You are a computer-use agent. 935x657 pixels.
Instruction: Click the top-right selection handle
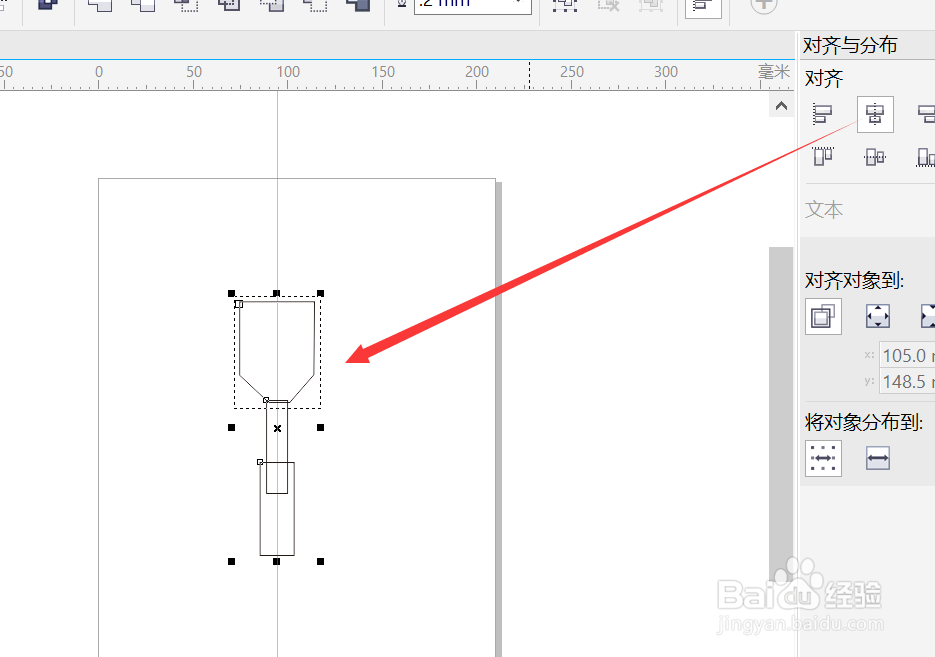point(320,293)
